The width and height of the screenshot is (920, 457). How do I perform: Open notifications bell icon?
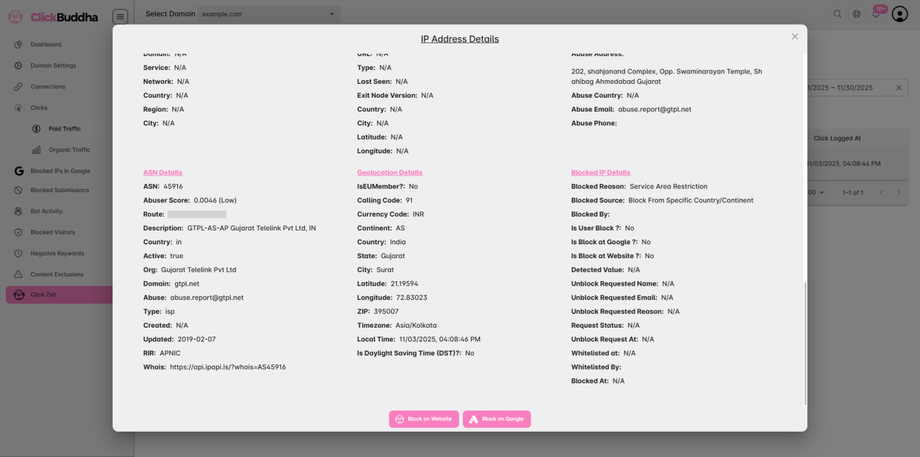point(876,15)
